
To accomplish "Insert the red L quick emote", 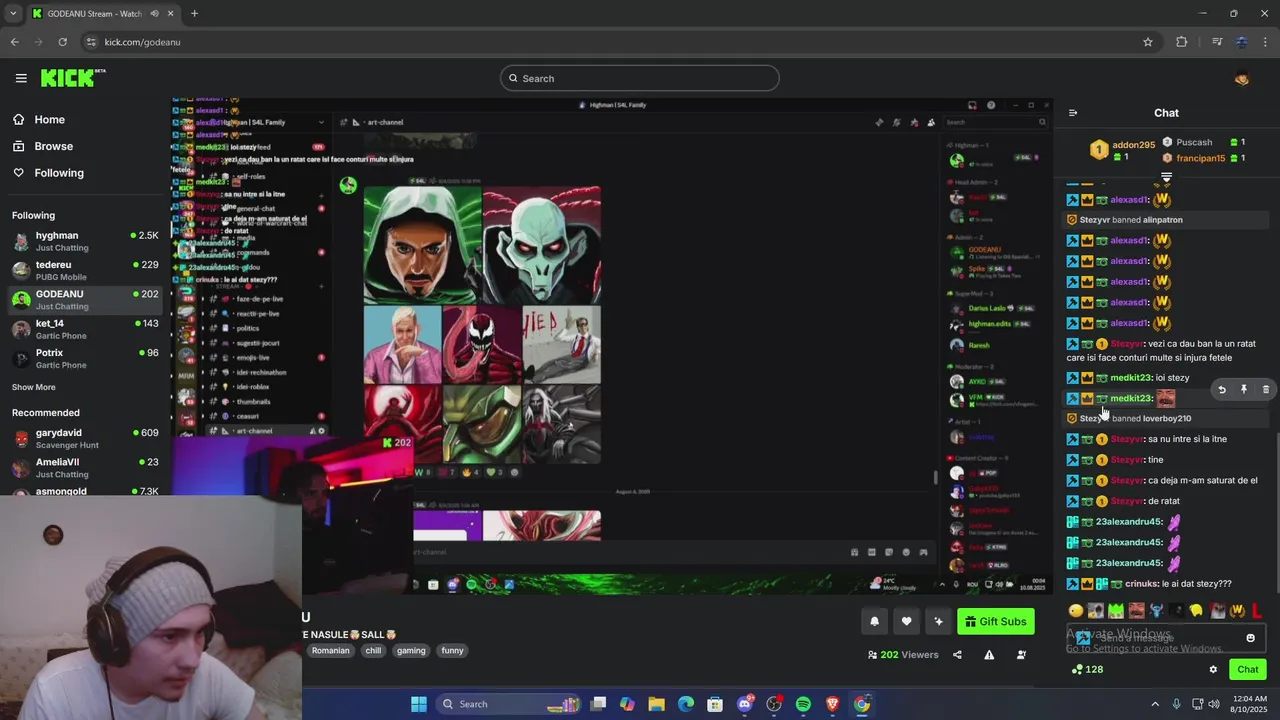I will pos(1257,611).
